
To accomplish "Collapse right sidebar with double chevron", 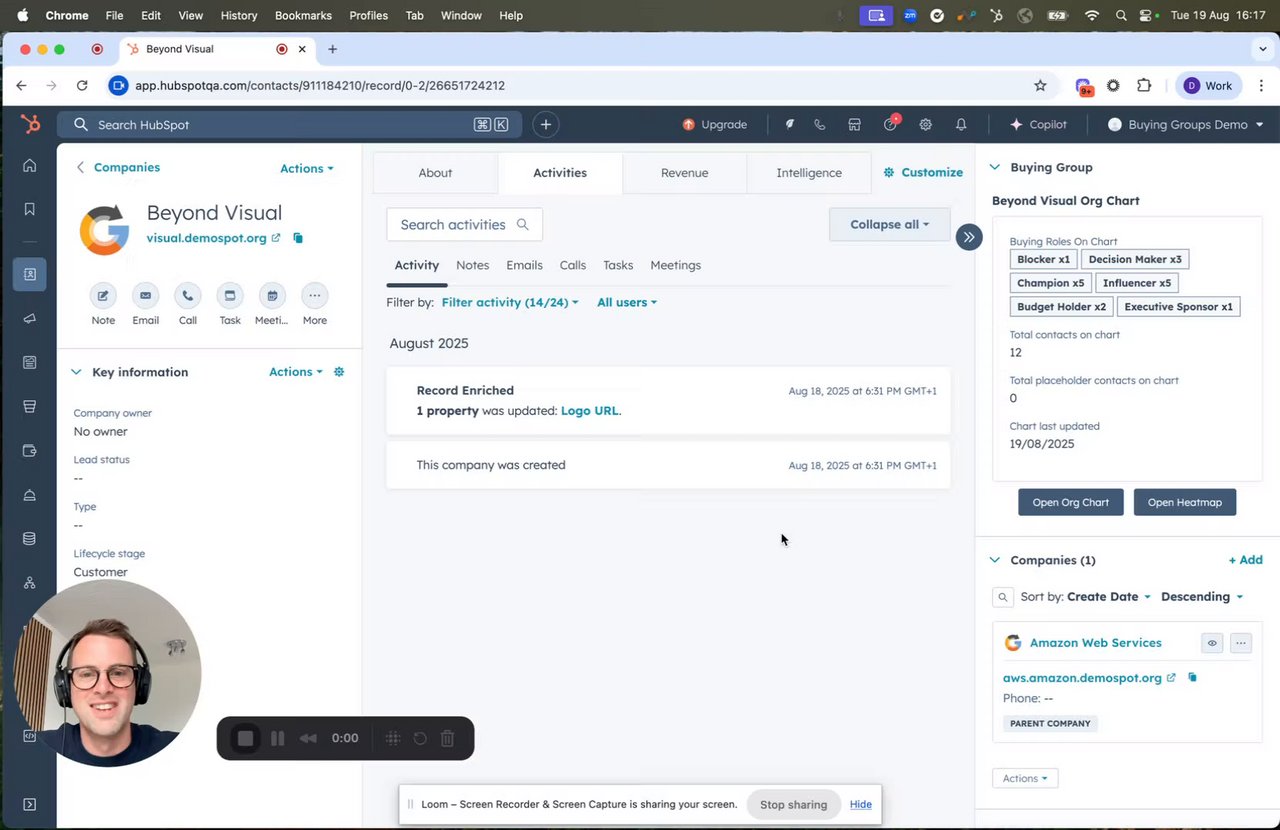I will click(x=968, y=237).
